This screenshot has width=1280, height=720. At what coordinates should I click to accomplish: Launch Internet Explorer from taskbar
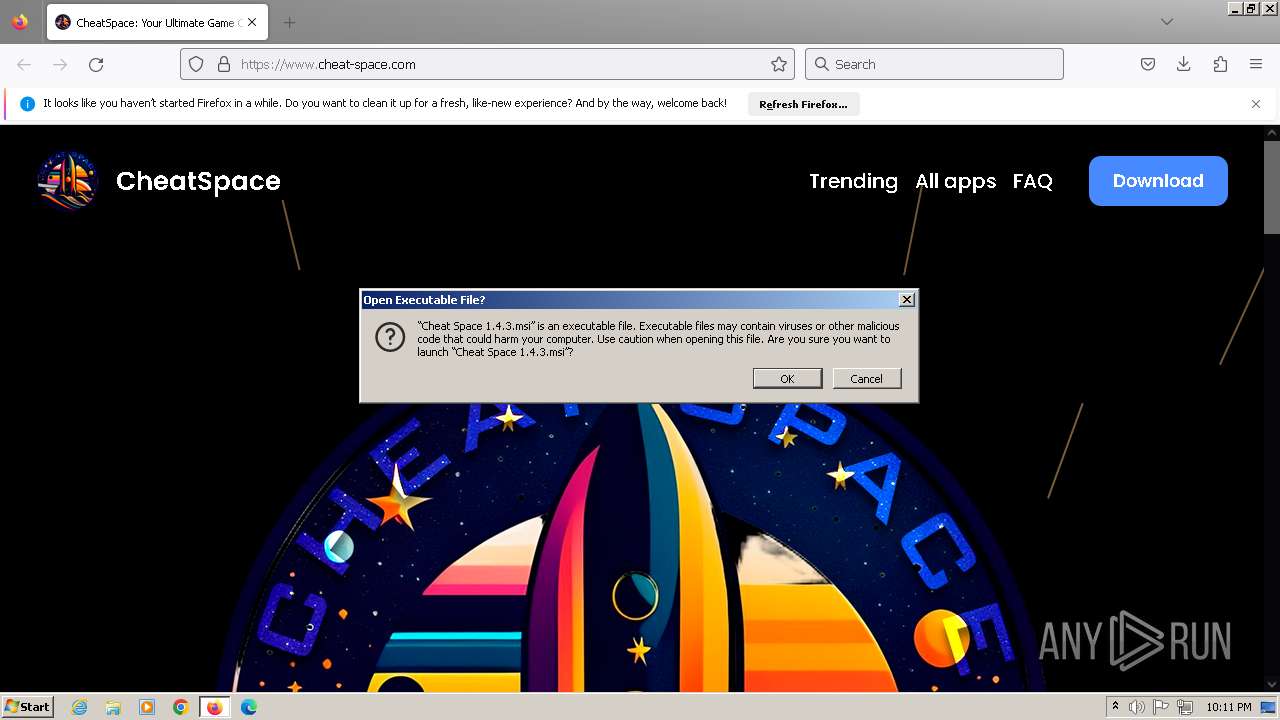click(79, 707)
